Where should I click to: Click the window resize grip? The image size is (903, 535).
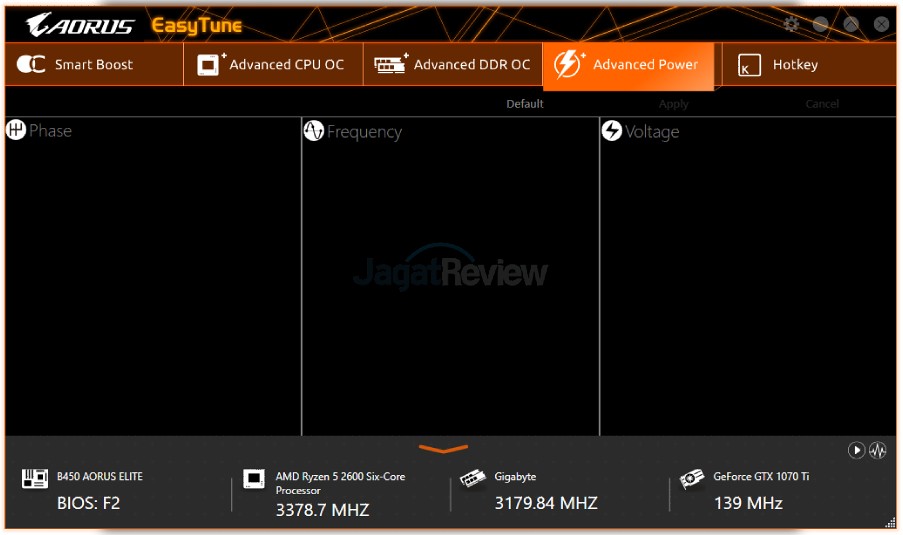point(890,522)
